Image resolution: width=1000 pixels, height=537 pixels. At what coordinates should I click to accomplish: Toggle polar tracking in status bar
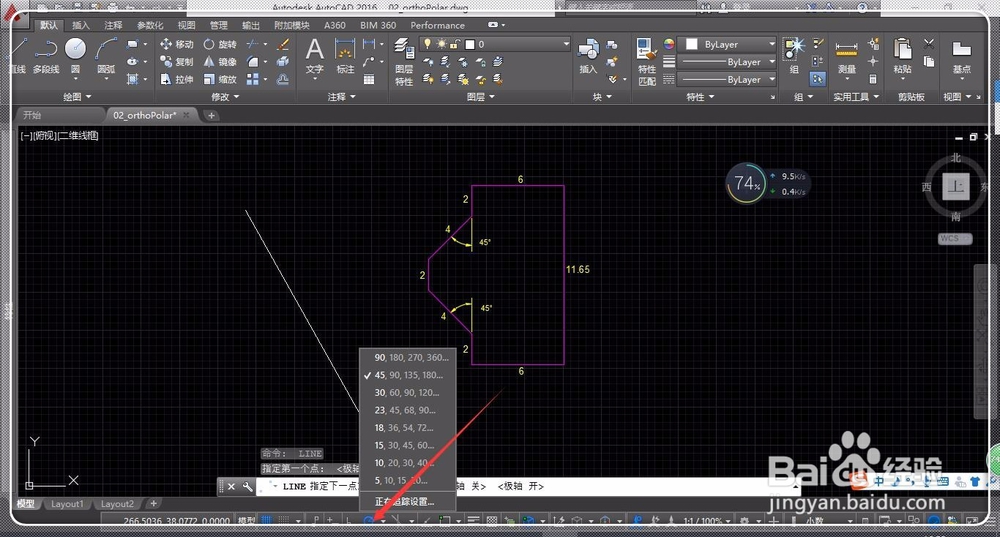click(x=369, y=520)
